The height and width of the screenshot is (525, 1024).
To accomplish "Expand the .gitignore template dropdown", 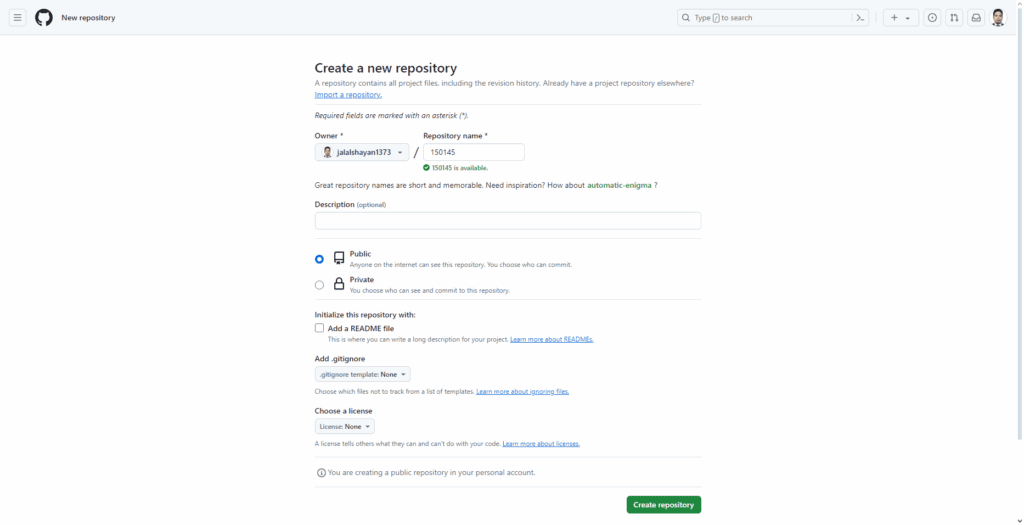I will pos(362,374).
